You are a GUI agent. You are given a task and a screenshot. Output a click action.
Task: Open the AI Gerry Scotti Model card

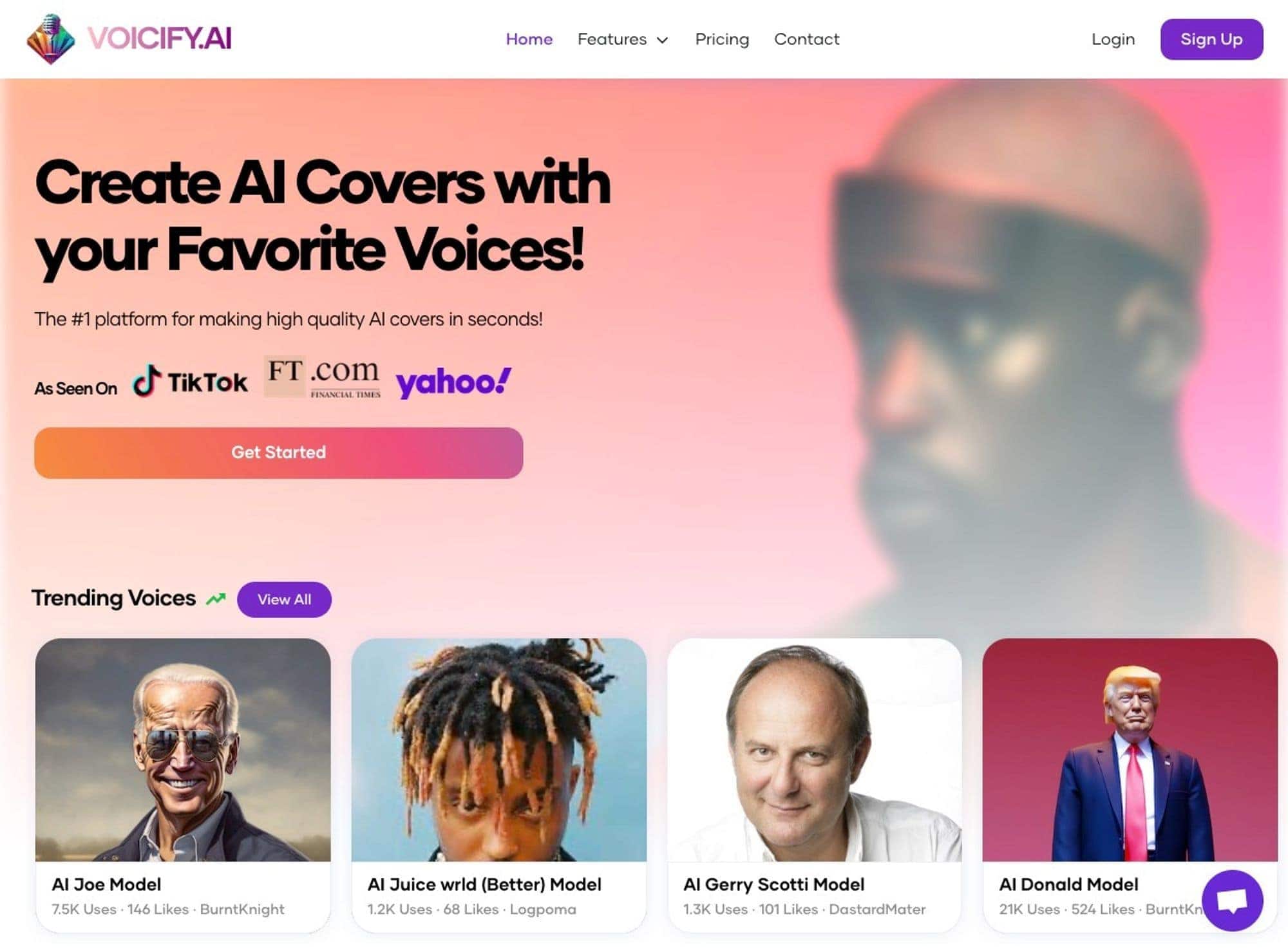point(815,785)
